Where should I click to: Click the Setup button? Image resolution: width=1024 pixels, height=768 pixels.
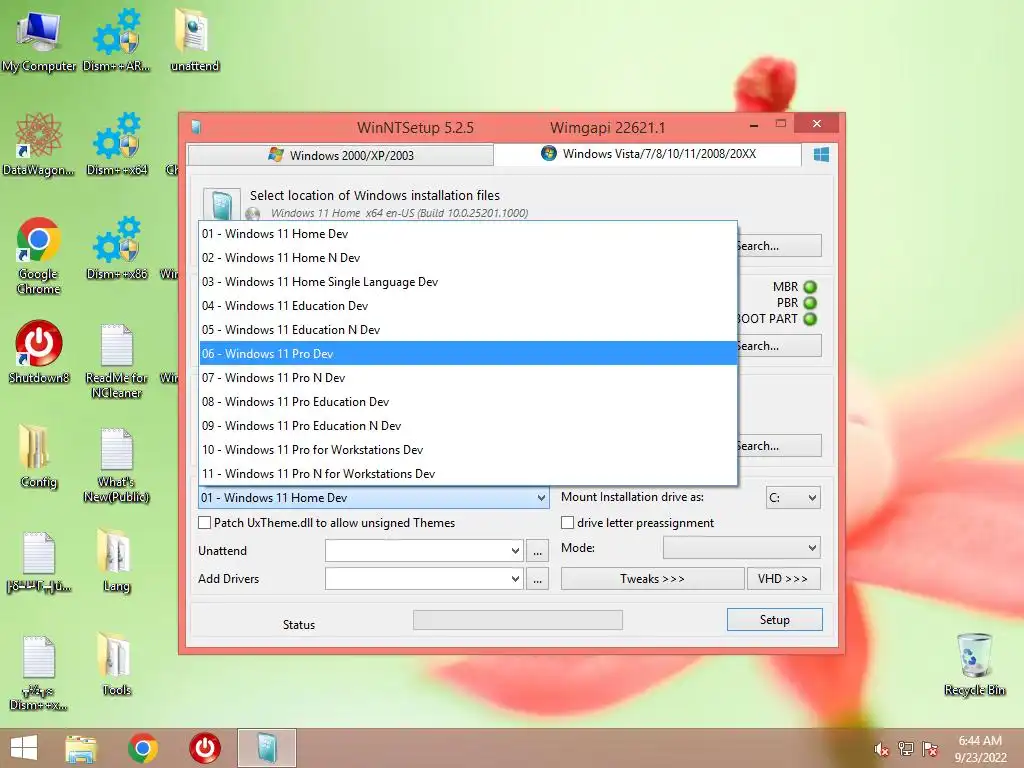(775, 620)
